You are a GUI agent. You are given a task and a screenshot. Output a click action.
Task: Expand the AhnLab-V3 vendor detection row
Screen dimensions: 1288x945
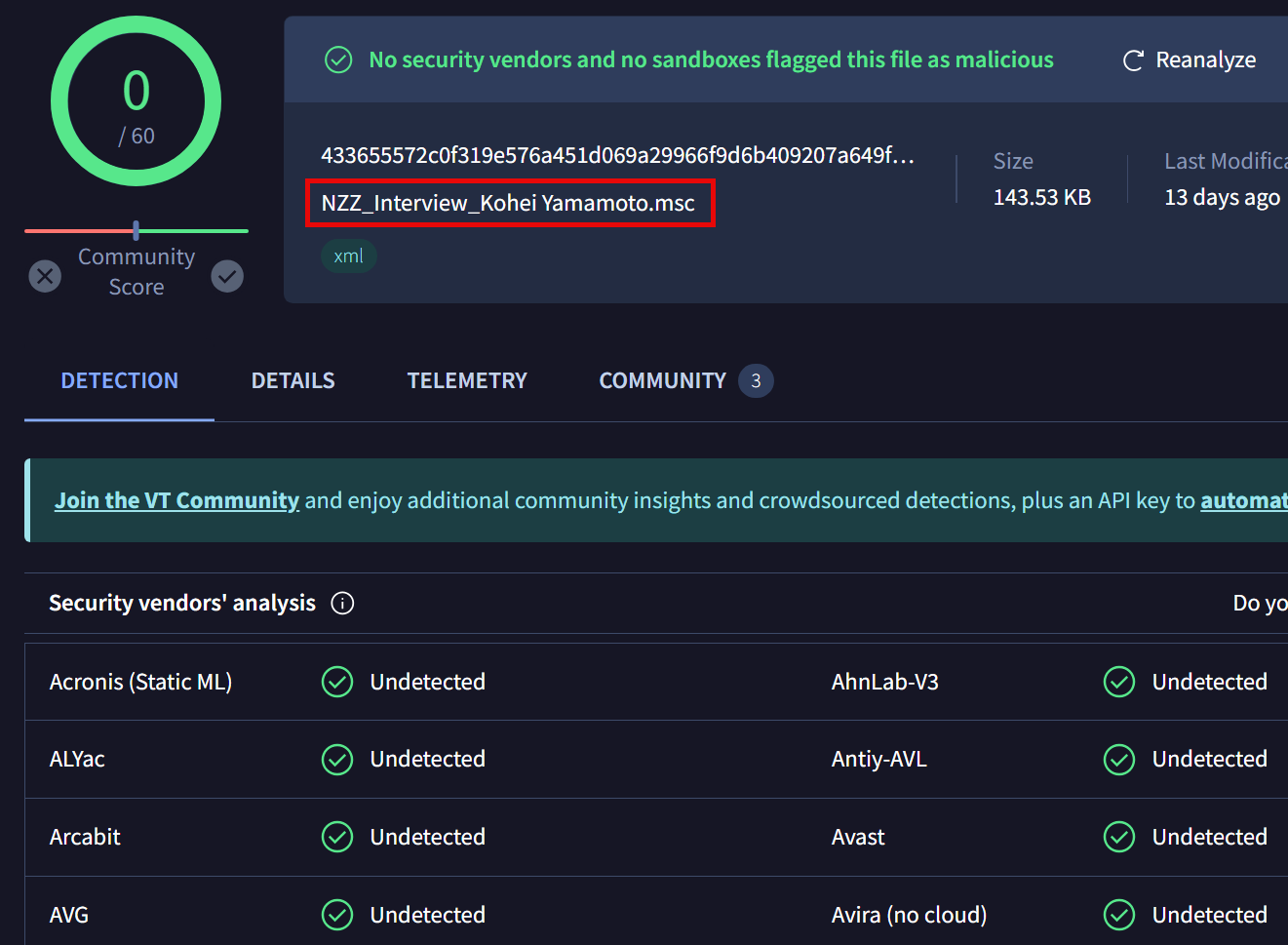(884, 682)
